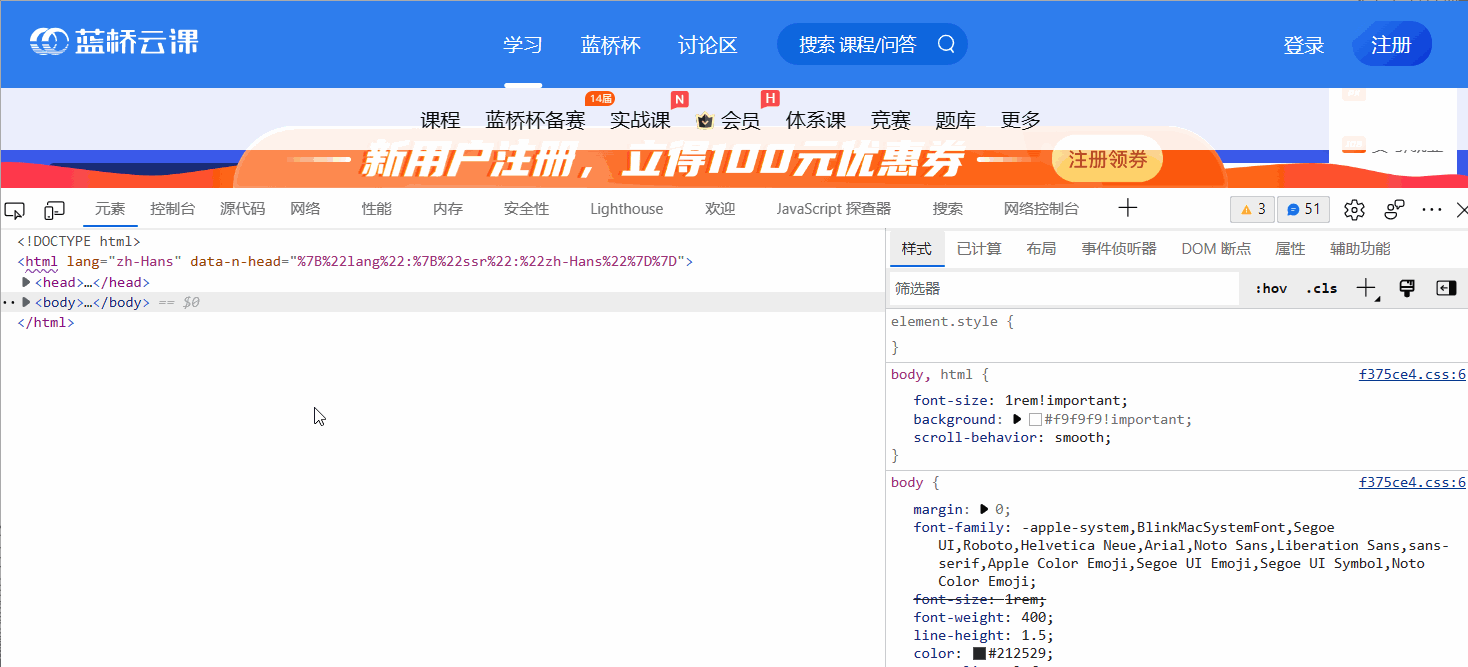This screenshot has height=667, width=1468.
Task: Click the #f9f9f9 background color swatch
Action: coord(1035,420)
